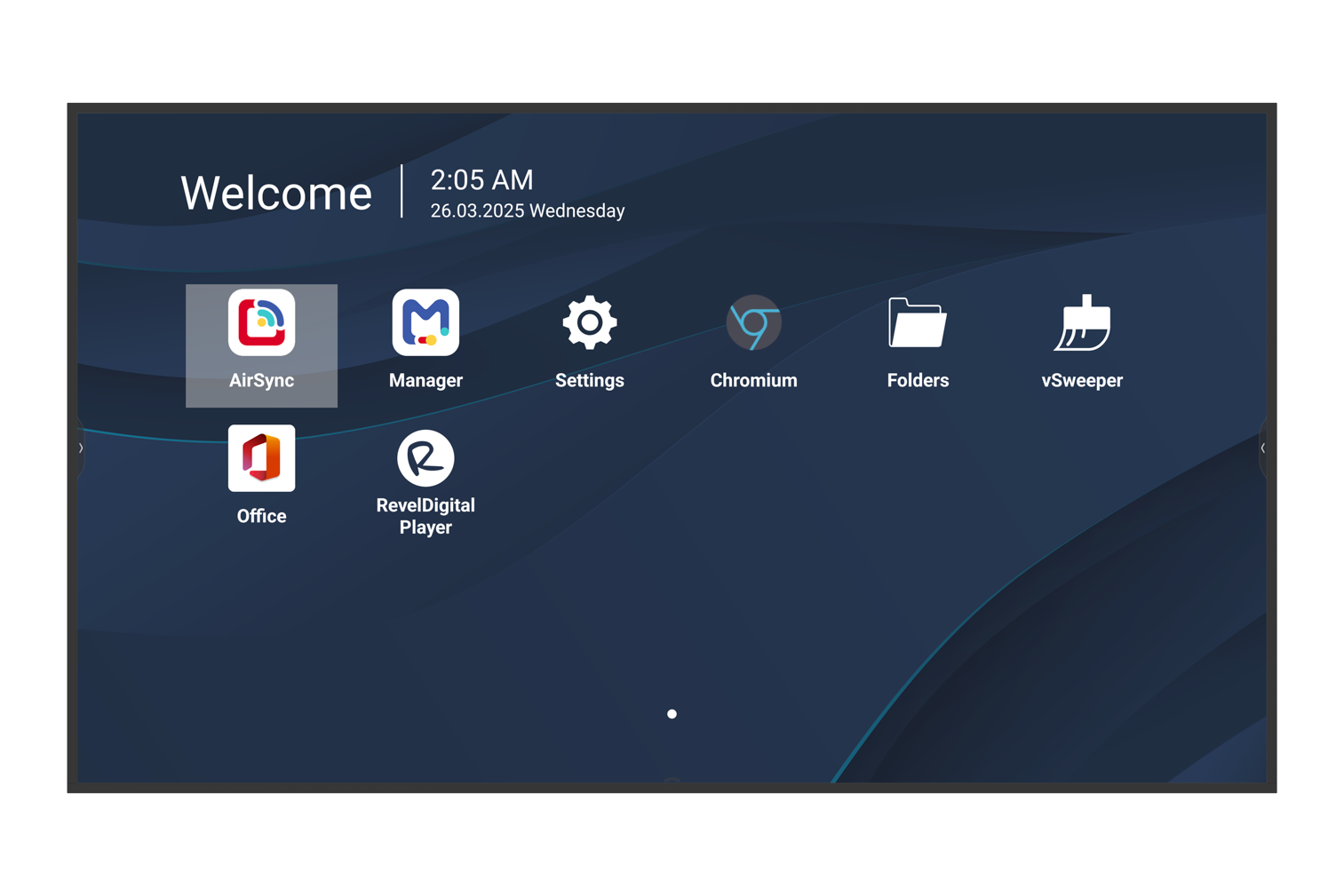Click the Welcome heading text

click(x=276, y=194)
